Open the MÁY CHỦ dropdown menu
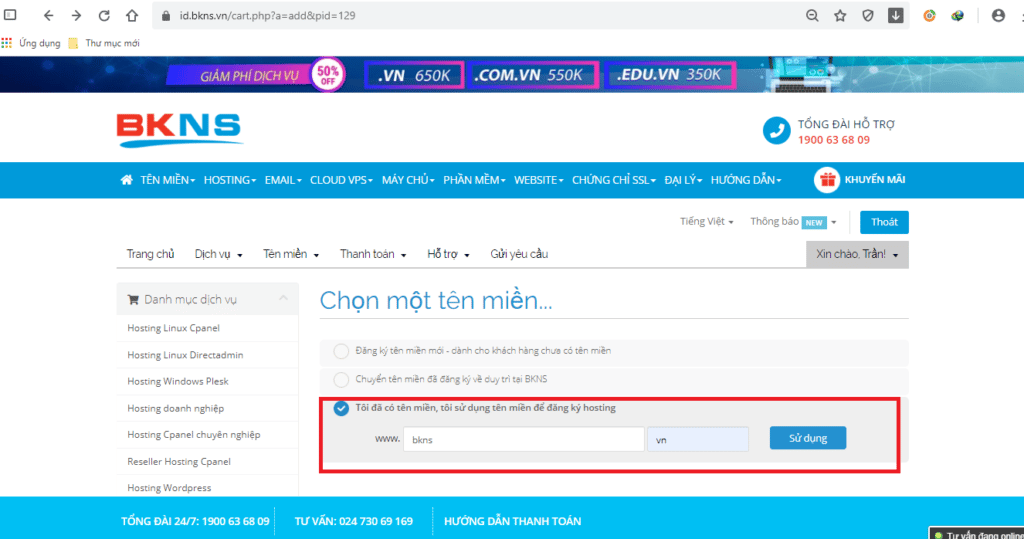1024x539 pixels. [x=408, y=180]
